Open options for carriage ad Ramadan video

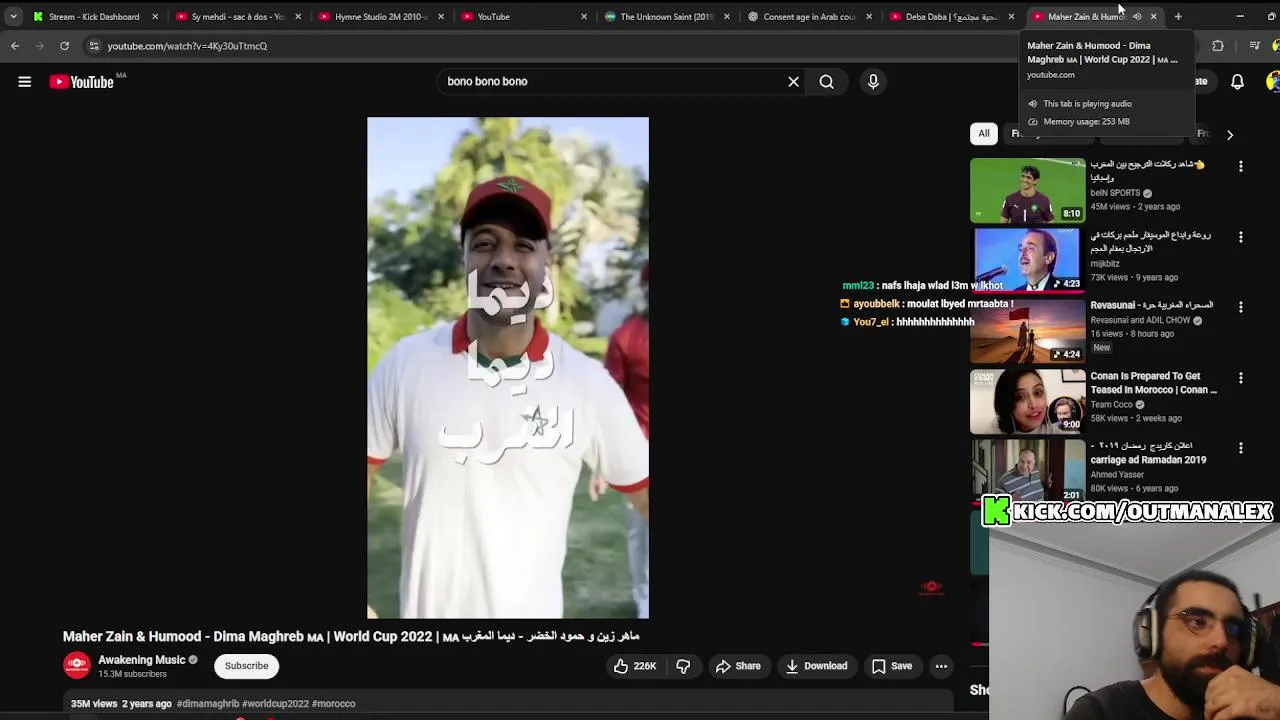(x=1241, y=448)
